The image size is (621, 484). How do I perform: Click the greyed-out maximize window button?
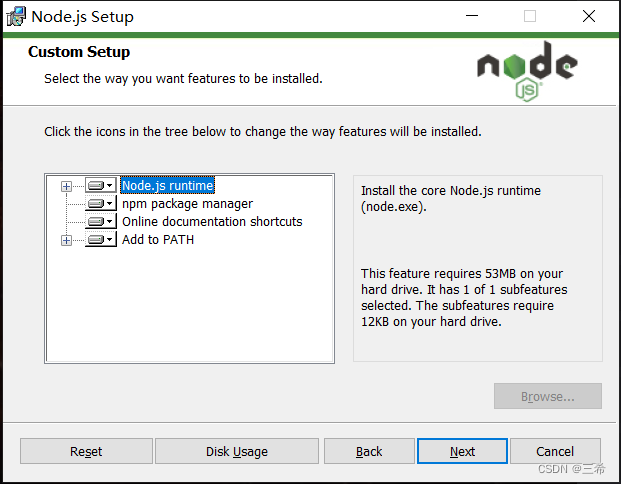point(530,16)
